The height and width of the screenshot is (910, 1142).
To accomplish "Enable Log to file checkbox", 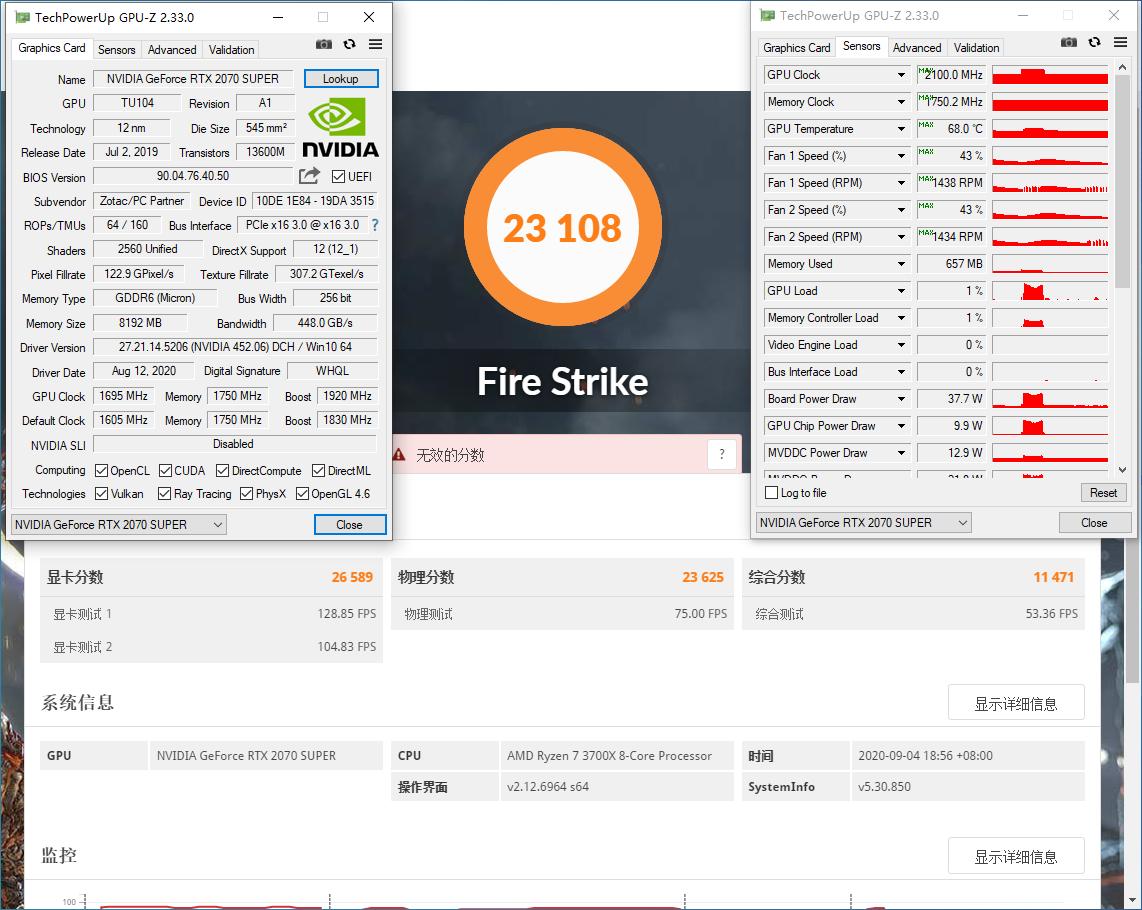I will (771, 493).
